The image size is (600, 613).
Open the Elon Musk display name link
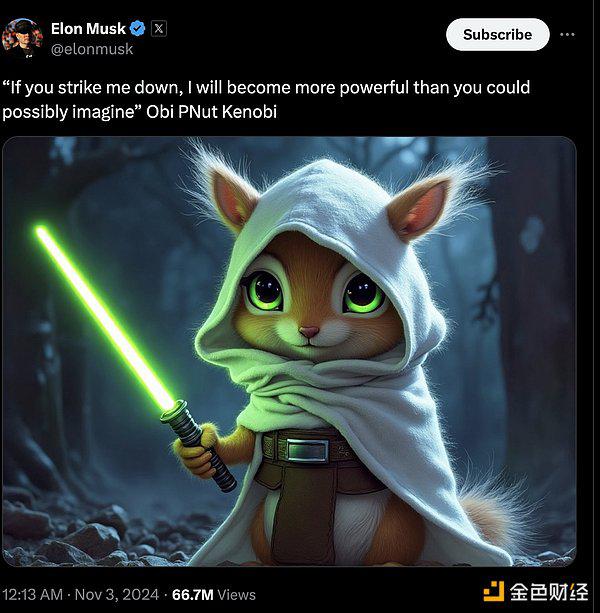(88, 29)
